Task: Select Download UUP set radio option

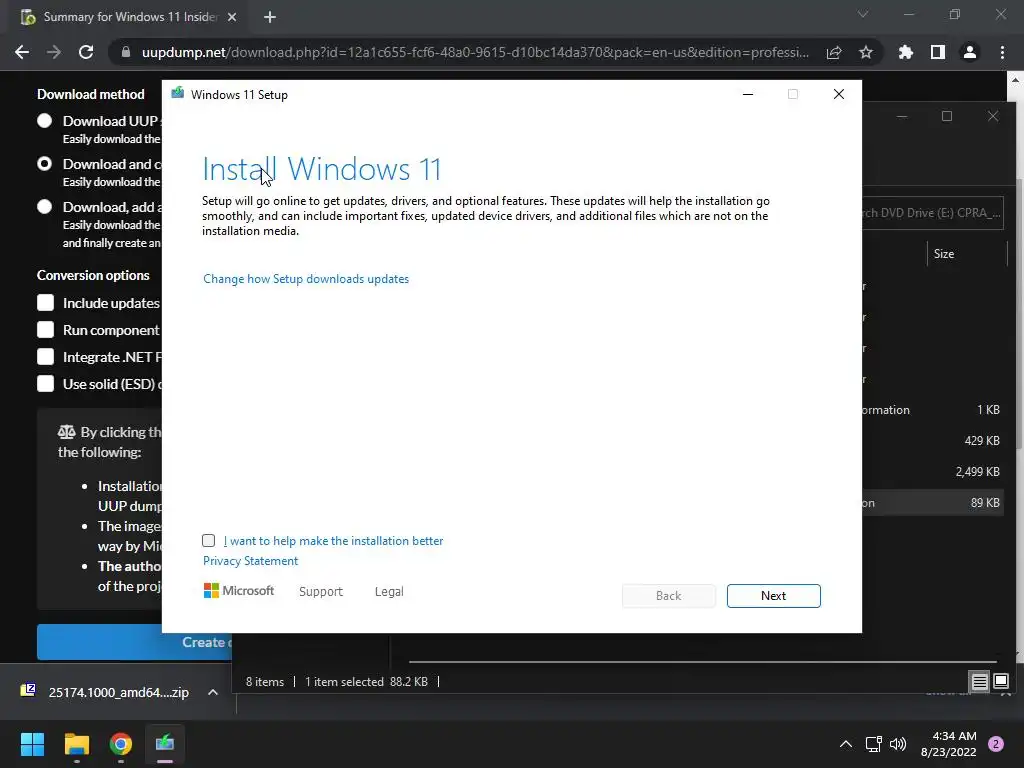Action: (x=44, y=121)
